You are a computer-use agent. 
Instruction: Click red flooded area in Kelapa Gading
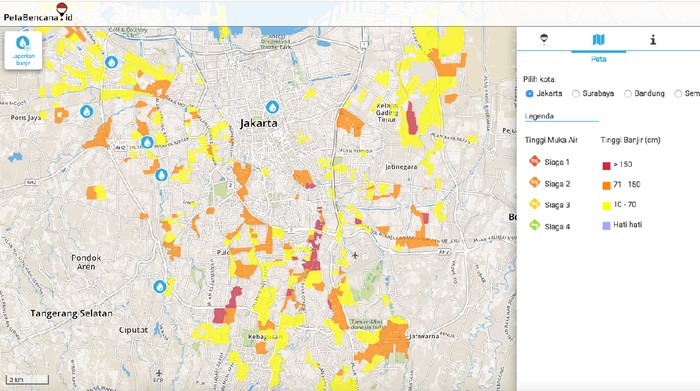coord(412,118)
